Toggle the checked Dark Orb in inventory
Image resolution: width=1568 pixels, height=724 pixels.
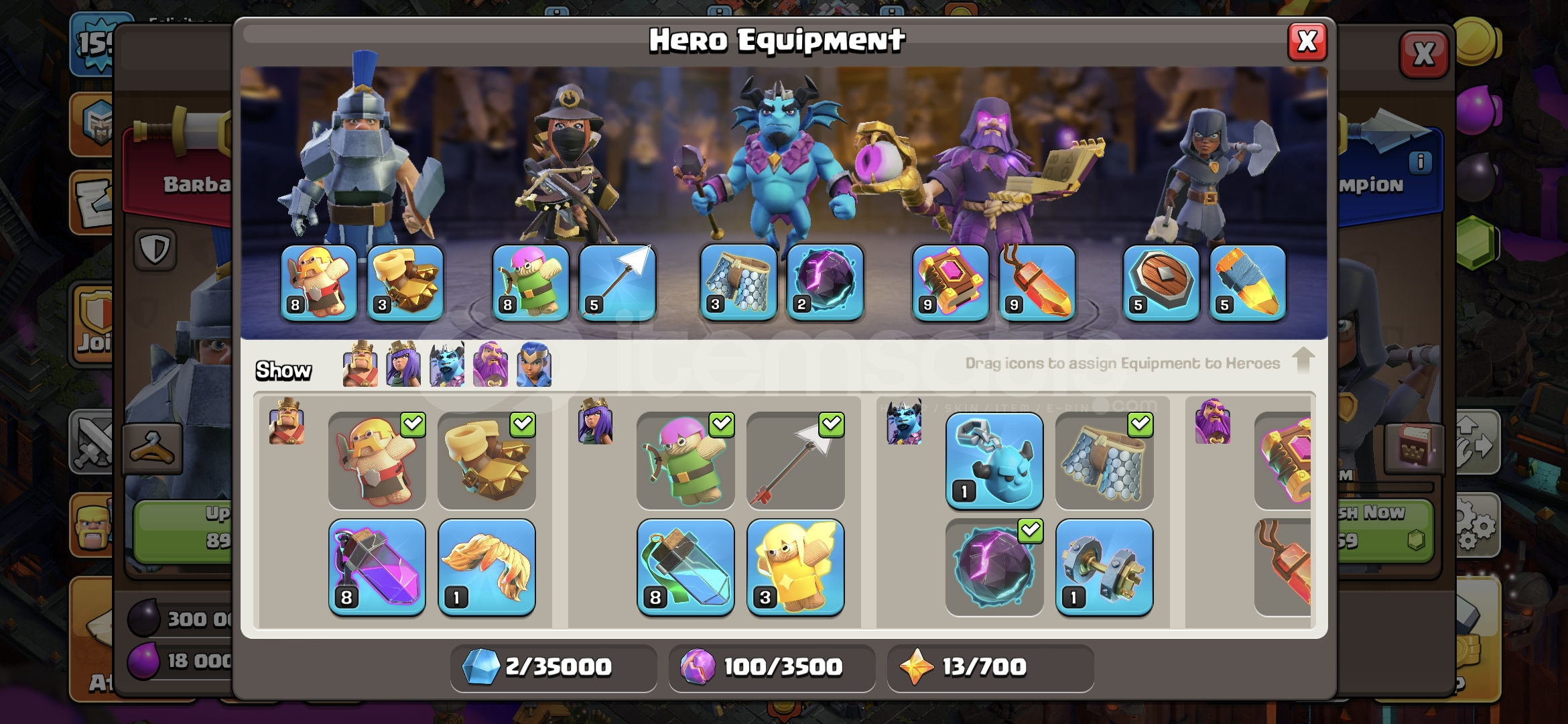click(x=994, y=567)
